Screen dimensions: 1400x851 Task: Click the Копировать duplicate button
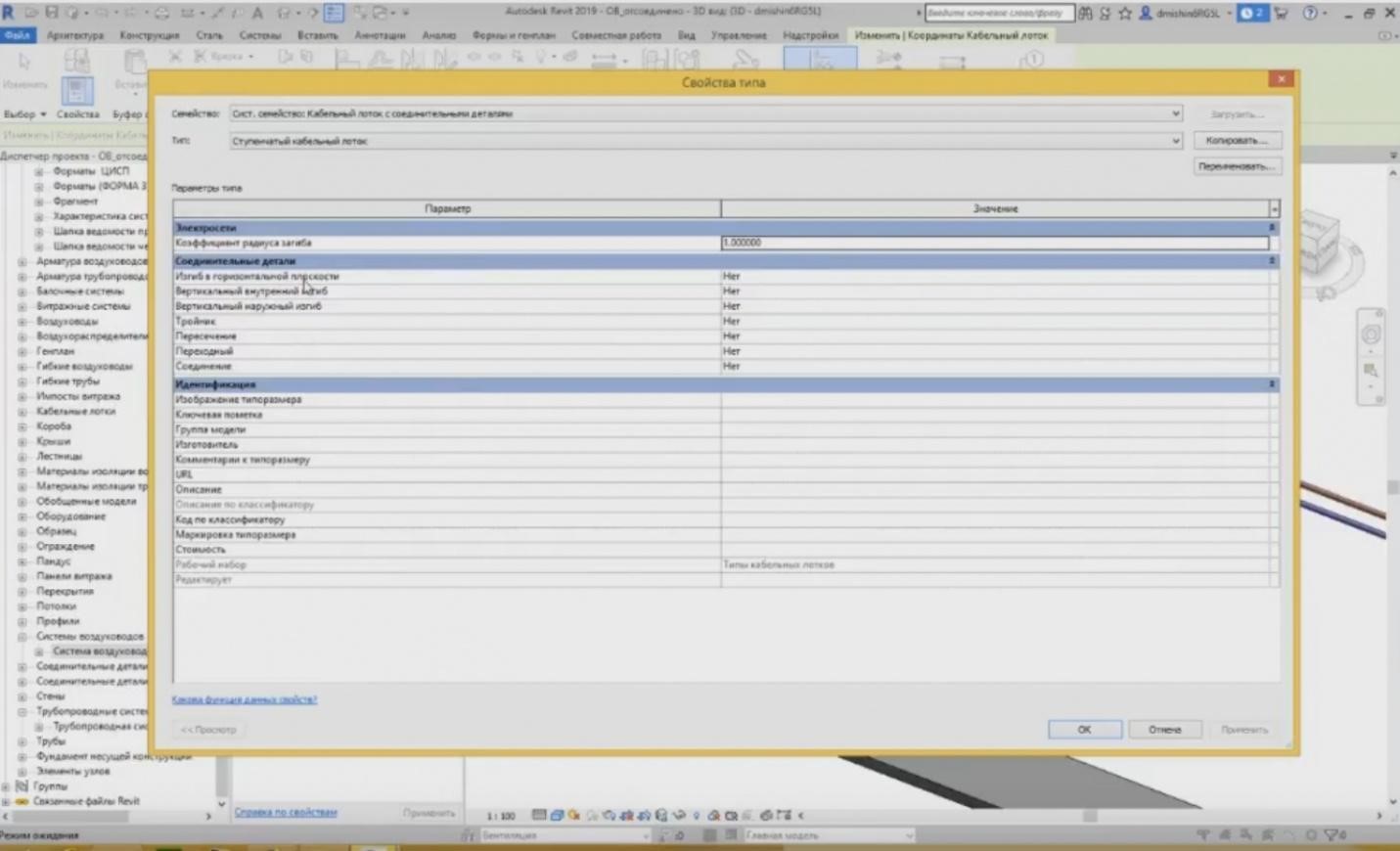click(1237, 141)
